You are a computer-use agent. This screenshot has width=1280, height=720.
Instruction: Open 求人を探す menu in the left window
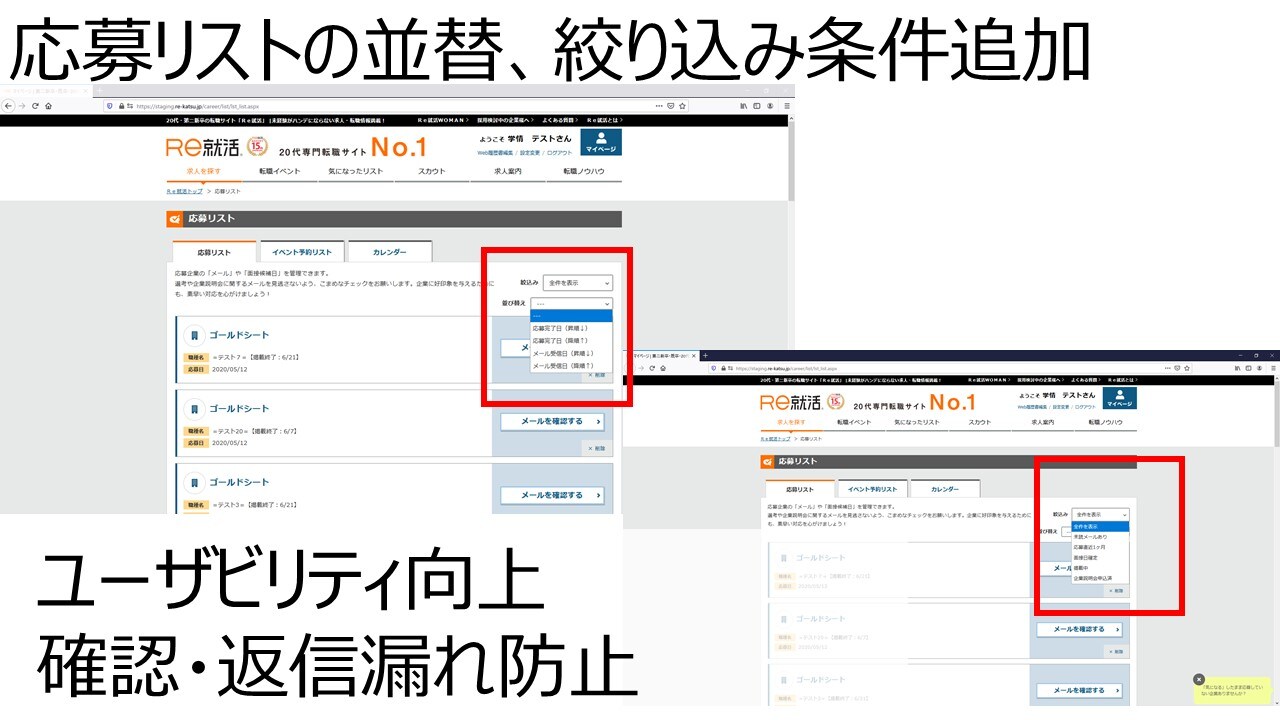pos(204,172)
